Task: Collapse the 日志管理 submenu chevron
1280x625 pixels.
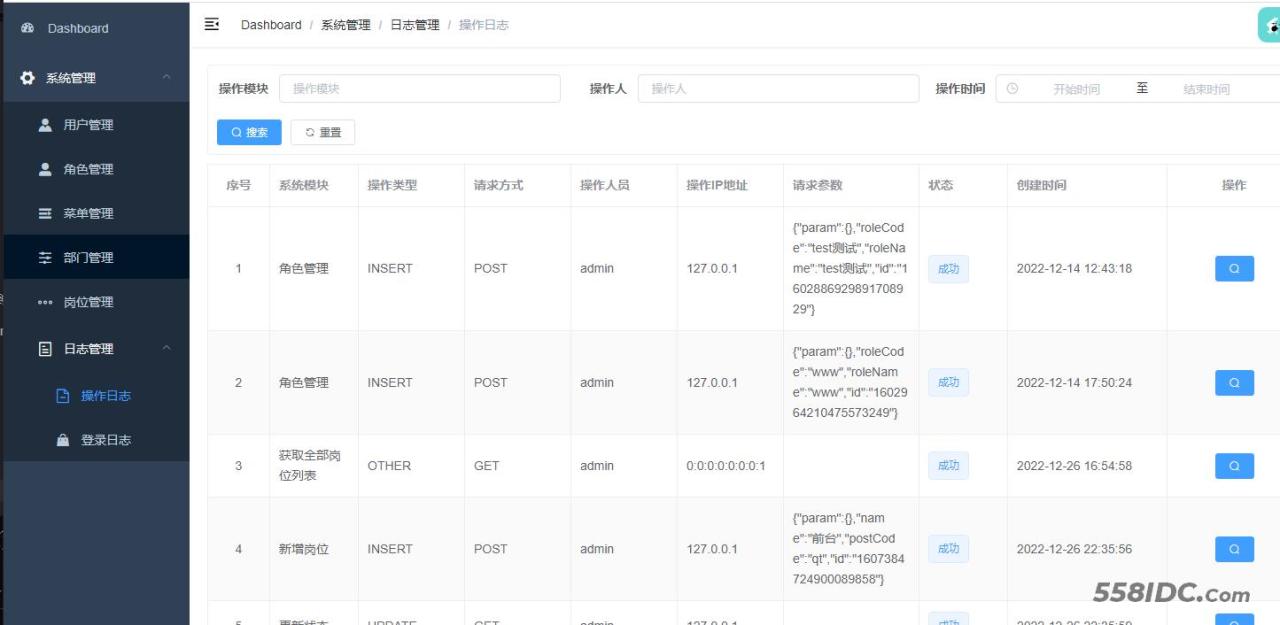Action: click(167, 348)
